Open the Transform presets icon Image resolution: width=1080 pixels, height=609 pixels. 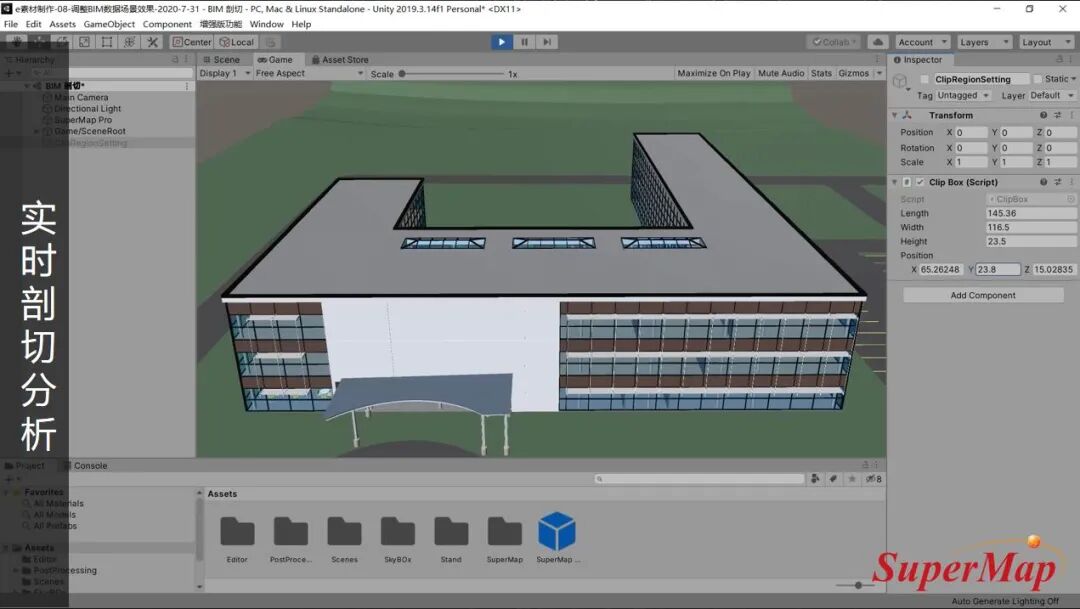pos(1057,115)
